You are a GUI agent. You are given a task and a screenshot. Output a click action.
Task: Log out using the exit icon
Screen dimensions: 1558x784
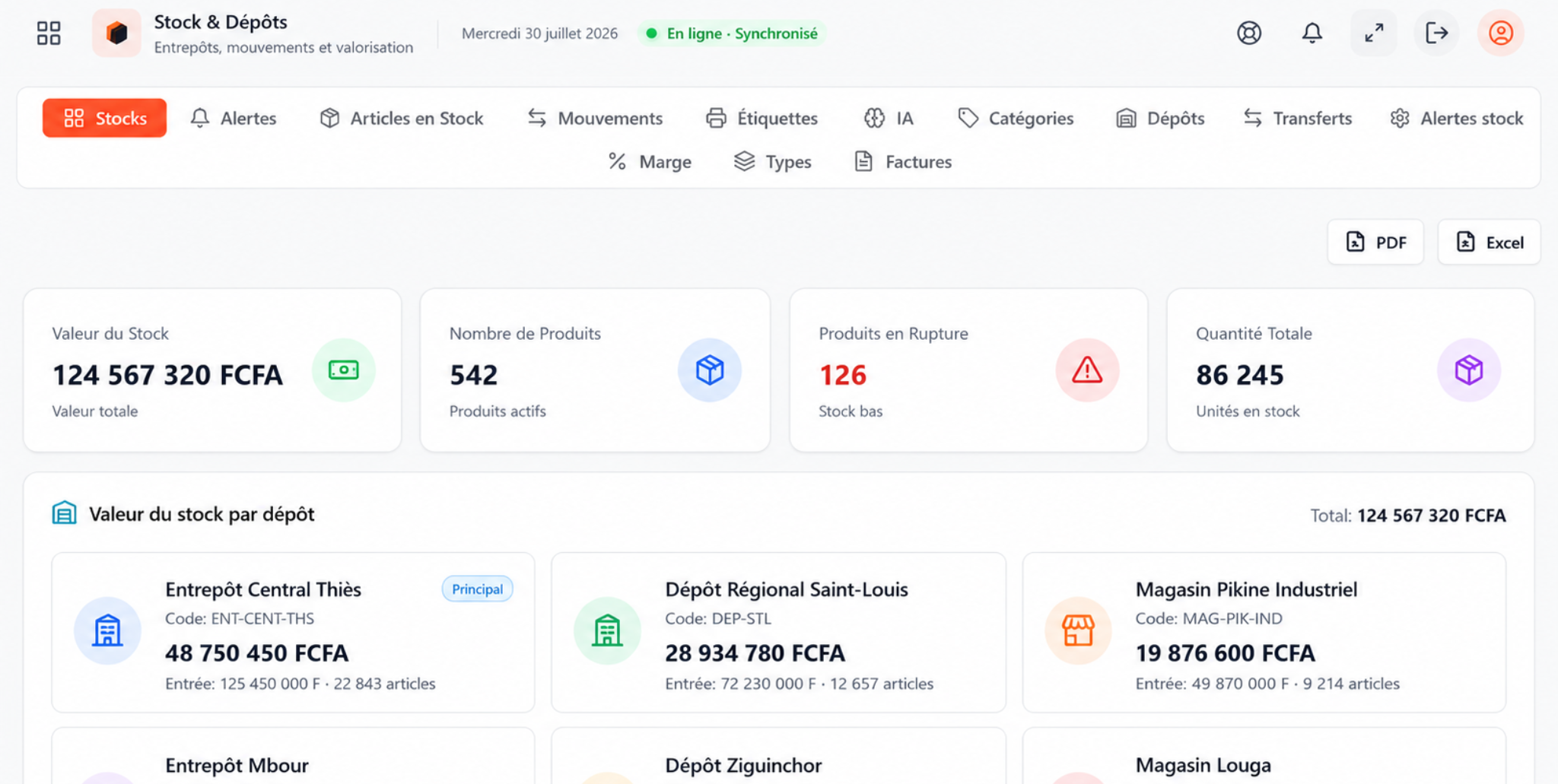click(x=1436, y=33)
